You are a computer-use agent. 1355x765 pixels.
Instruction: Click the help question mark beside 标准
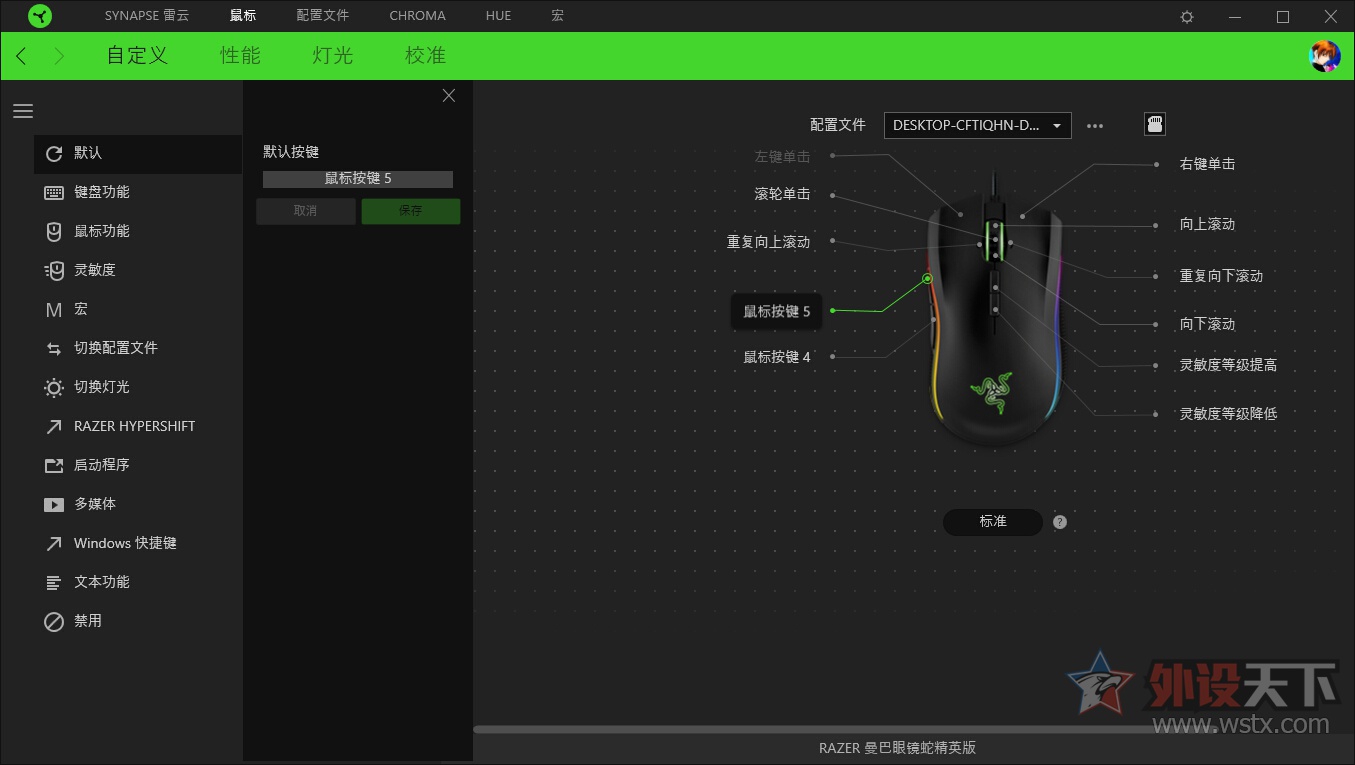click(1060, 522)
